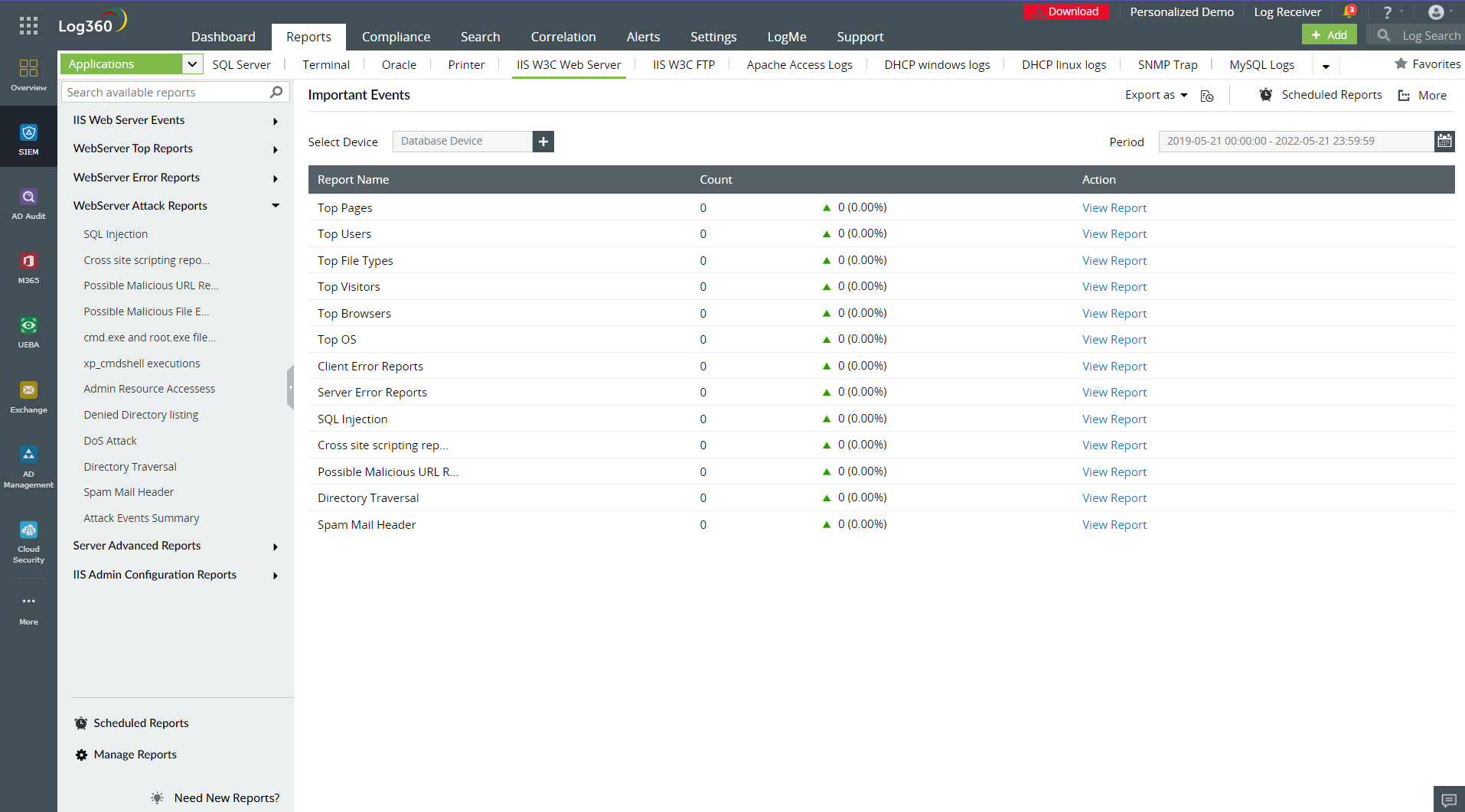Open the notifications bell icon
1465x812 pixels.
pos(1349,11)
